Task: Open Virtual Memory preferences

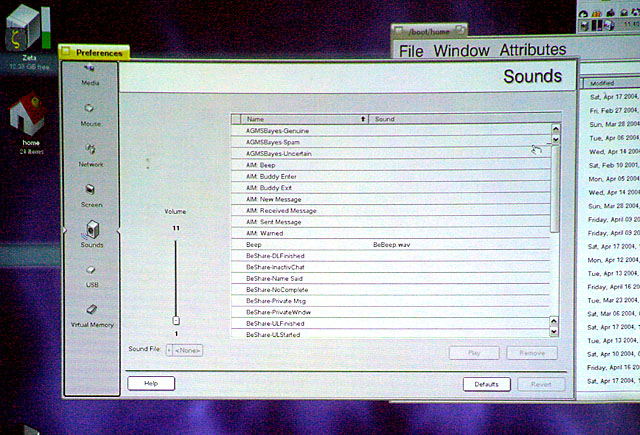Action: pos(91,315)
